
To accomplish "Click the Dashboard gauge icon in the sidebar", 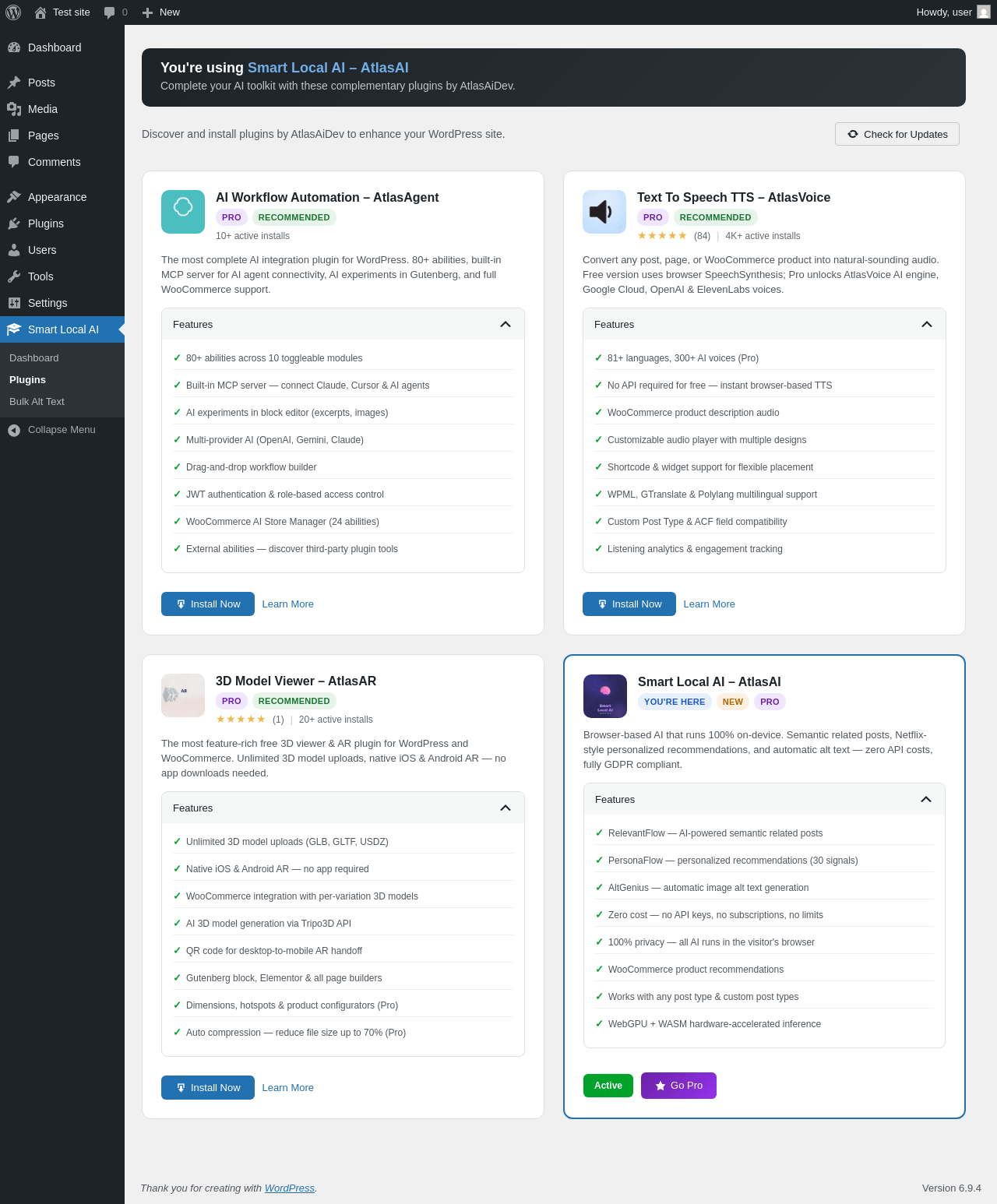I will coord(14,48).
